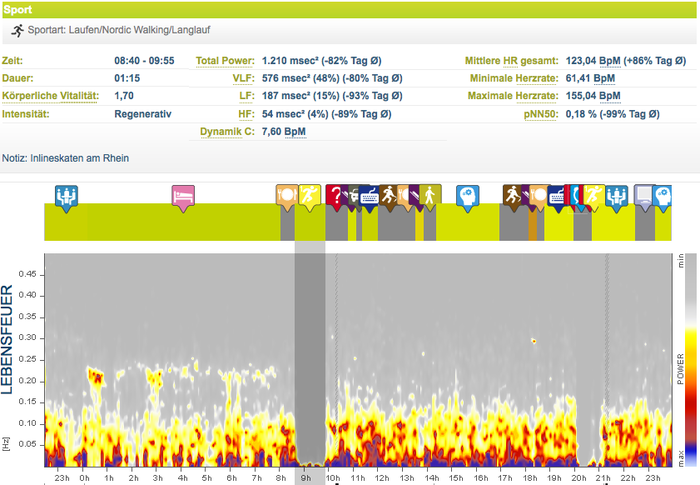This screenshot has width=700, height=485.
Task: Click the Dynamik C label
Action: pos(226,132)
